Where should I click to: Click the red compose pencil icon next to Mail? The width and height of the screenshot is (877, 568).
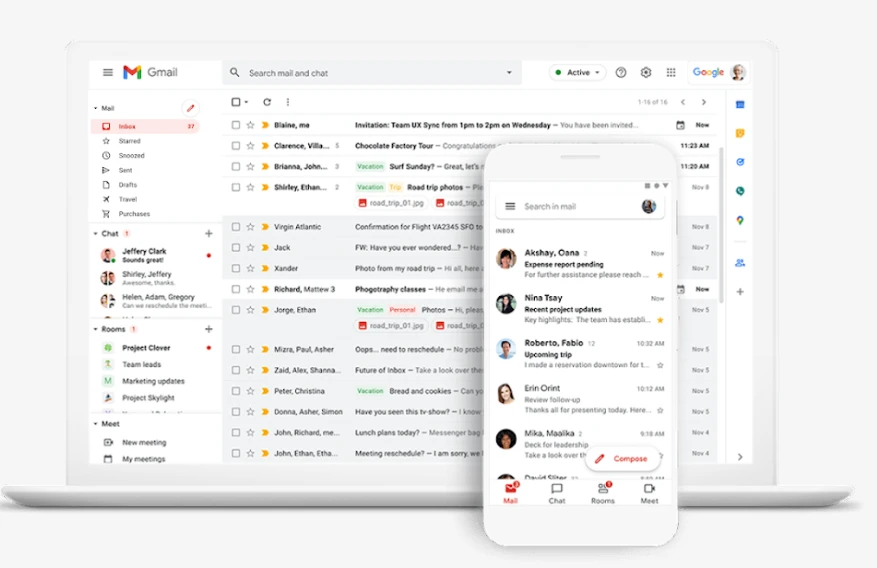coord(190,108)
